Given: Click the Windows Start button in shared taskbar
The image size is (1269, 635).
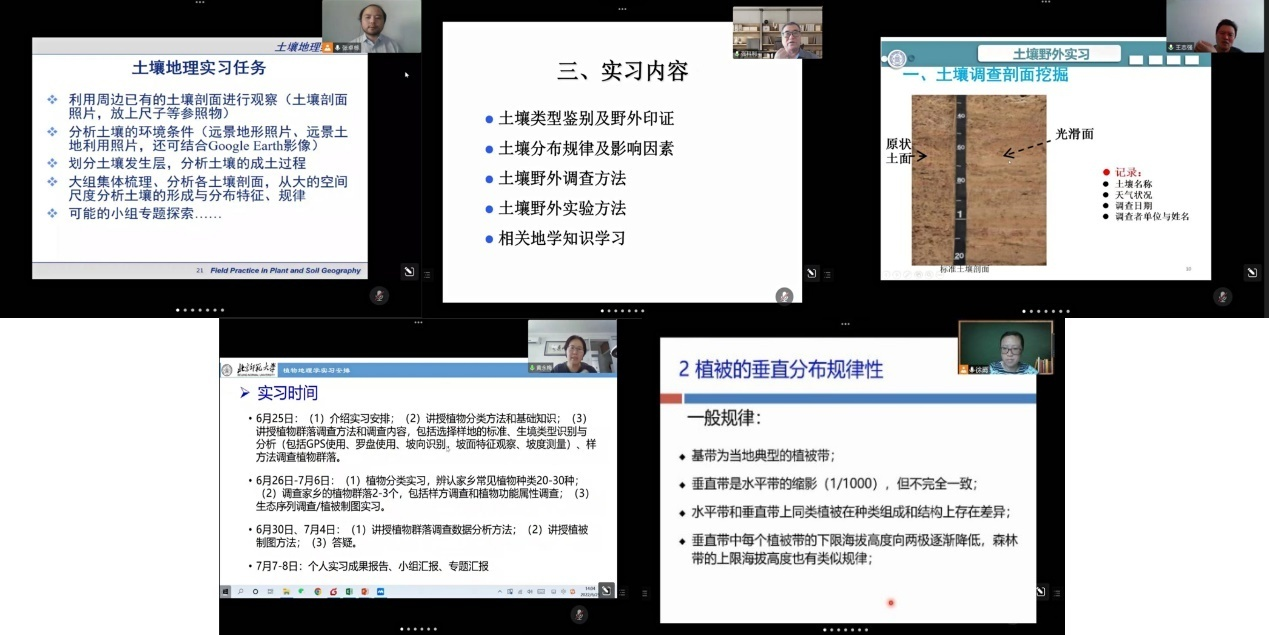Looking at the screenshot, I should point(226,592).
